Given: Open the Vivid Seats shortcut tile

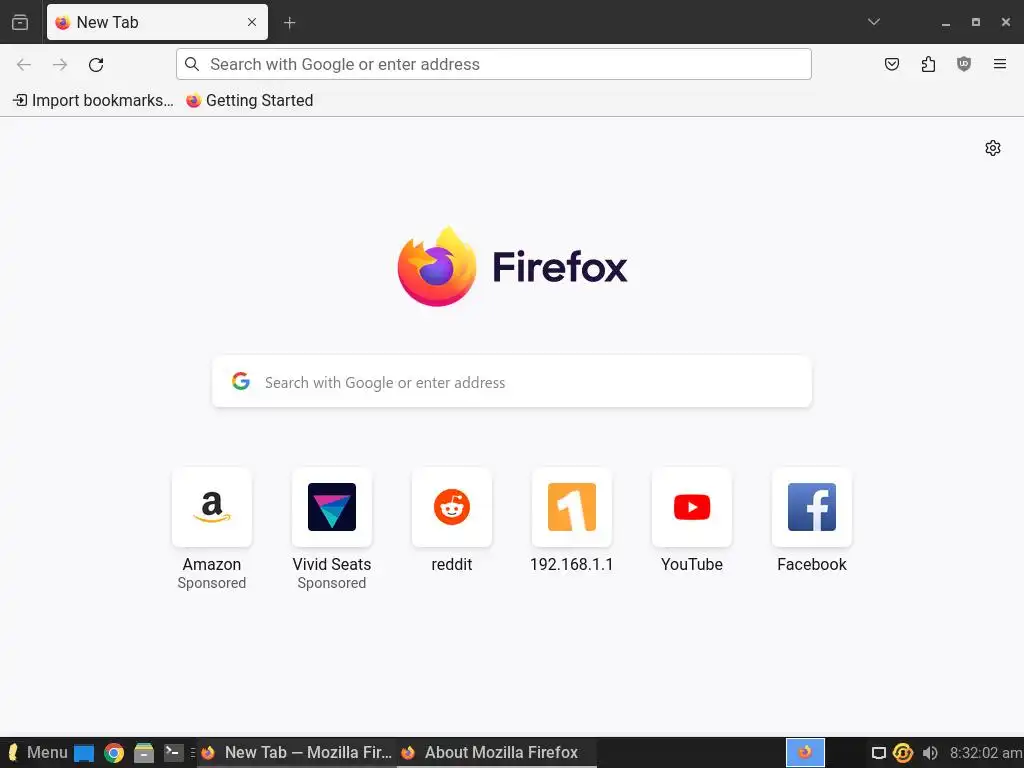Looking at the screenshot, I should [x=332, y=507].
